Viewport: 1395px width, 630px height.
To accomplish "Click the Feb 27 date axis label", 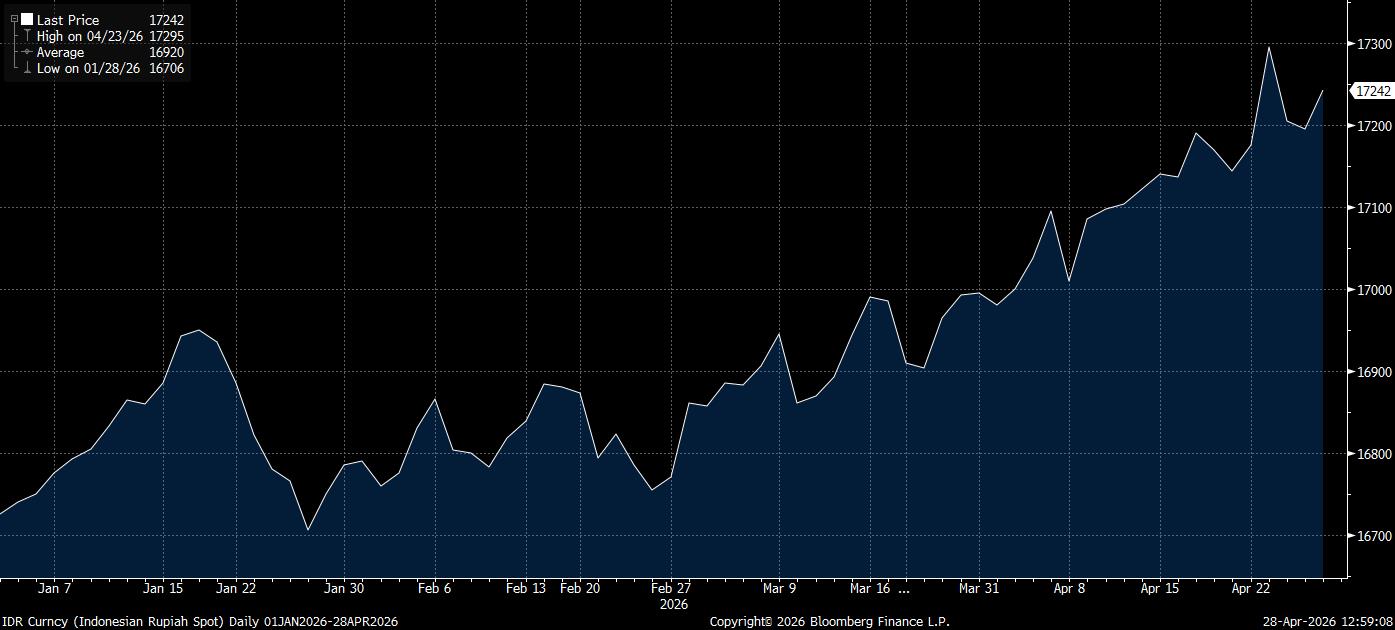I will coord(670,589).
